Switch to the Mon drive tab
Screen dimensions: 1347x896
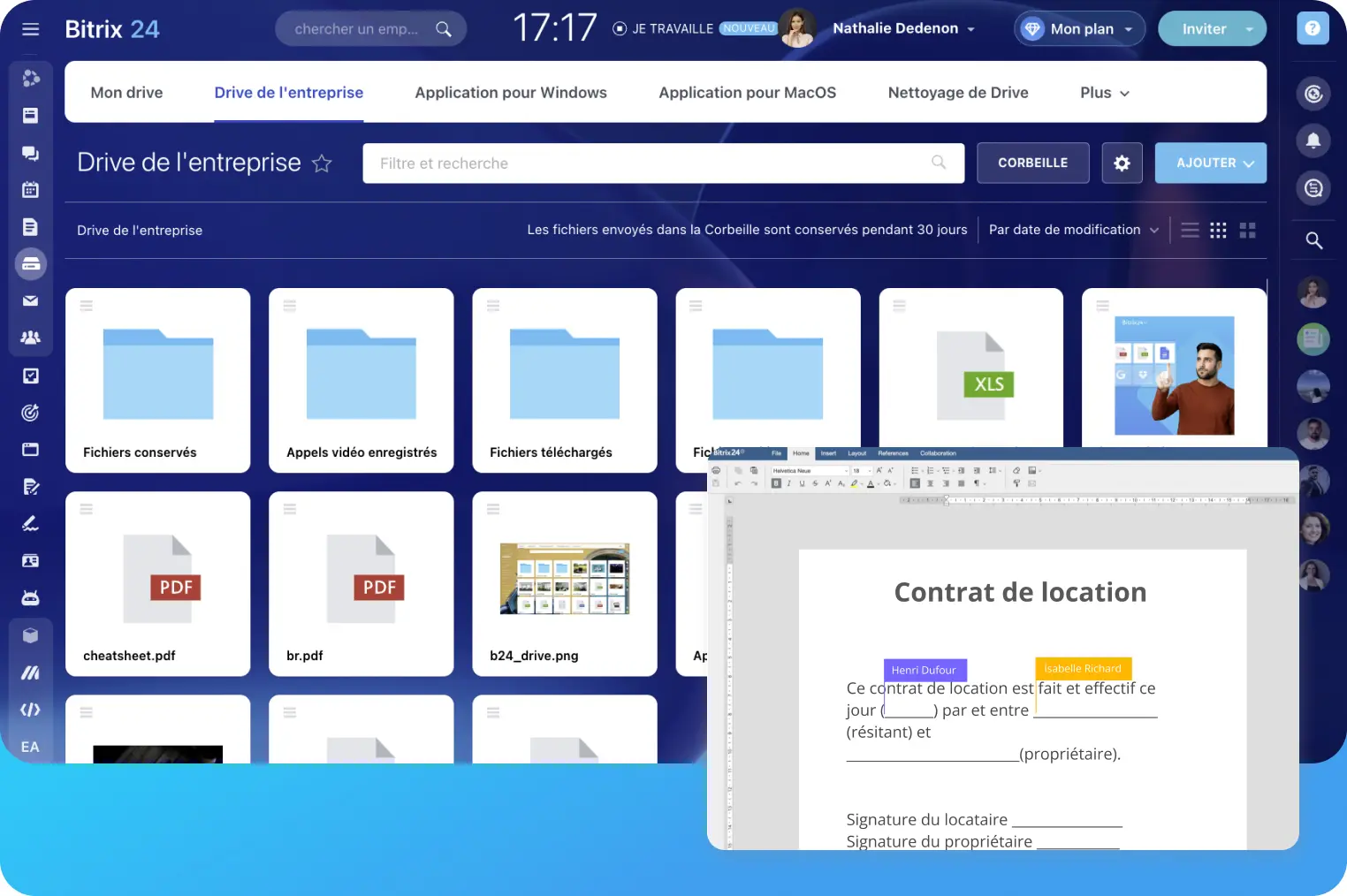point(126,93)
